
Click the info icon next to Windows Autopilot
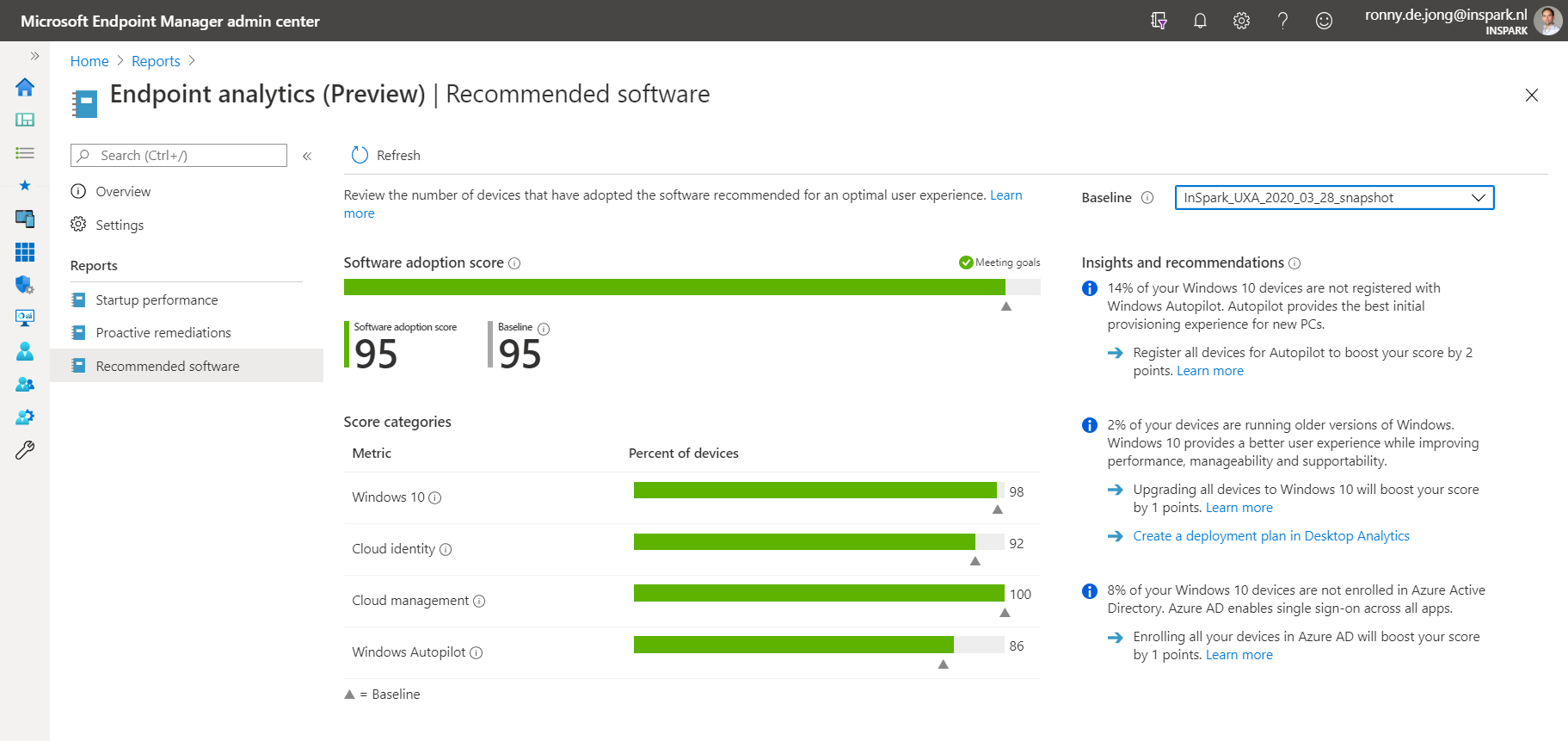pos(477,652)
